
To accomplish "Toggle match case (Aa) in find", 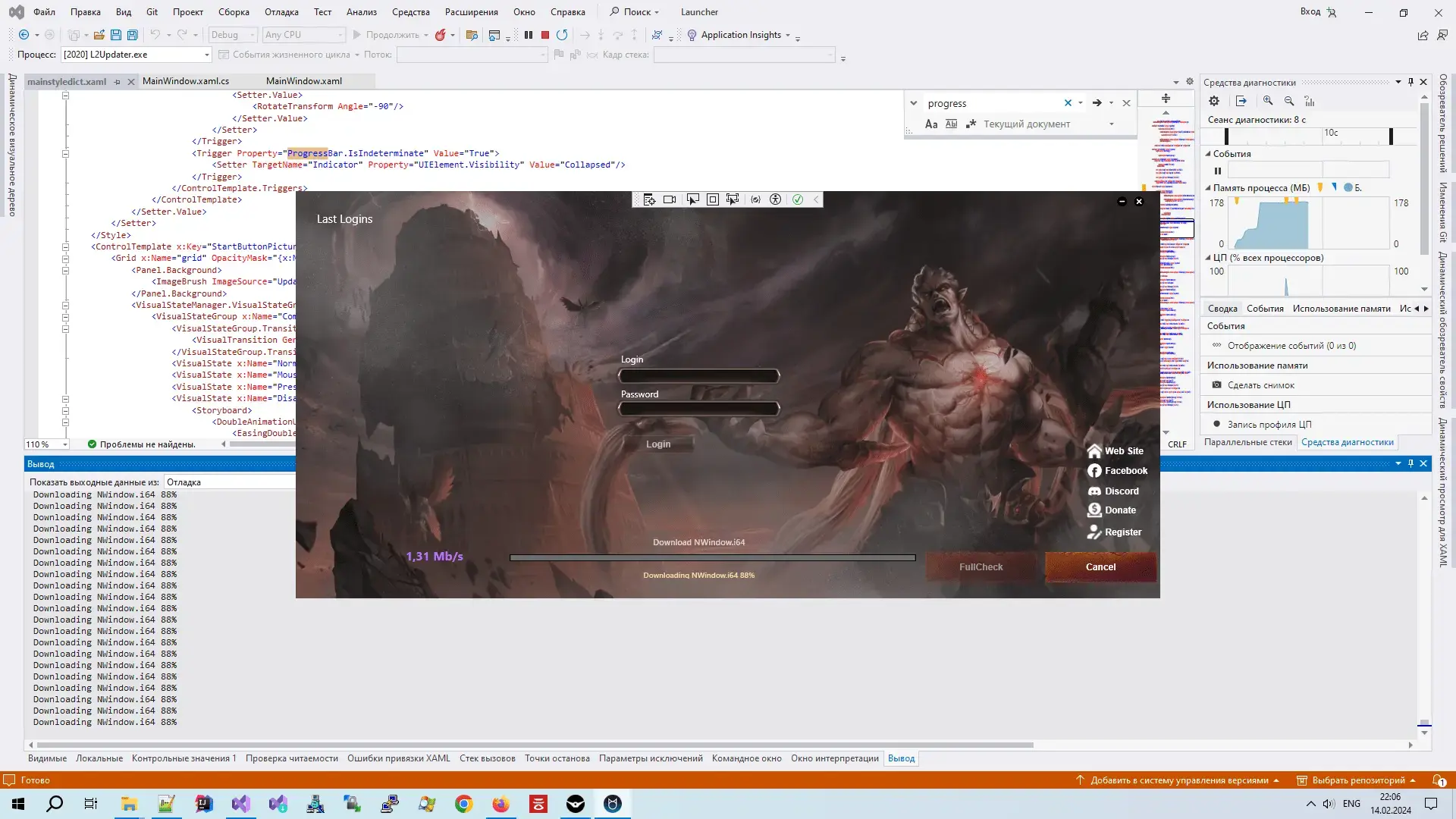I will pyautogui.click(x=931, y=124).
